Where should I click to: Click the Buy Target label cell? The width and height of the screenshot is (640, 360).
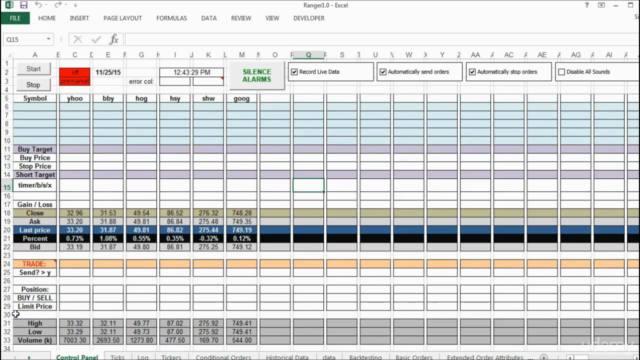[x=35, y=149]
